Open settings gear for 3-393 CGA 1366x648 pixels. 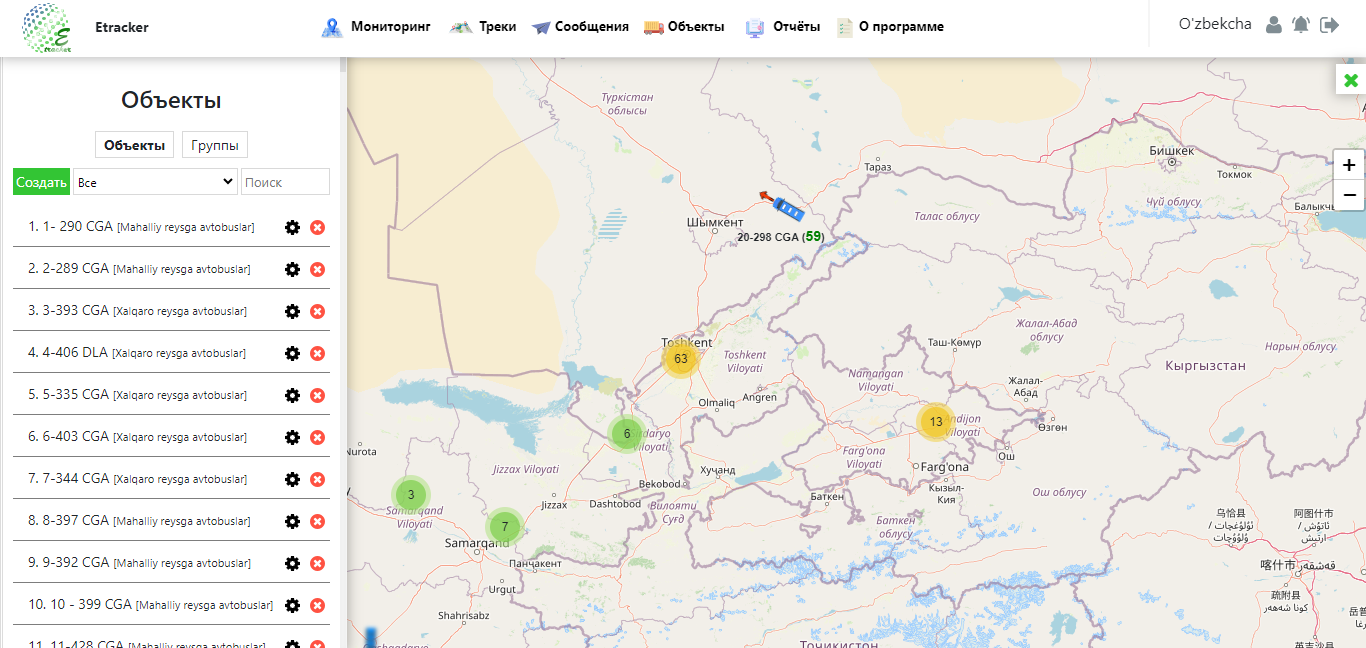292,311
